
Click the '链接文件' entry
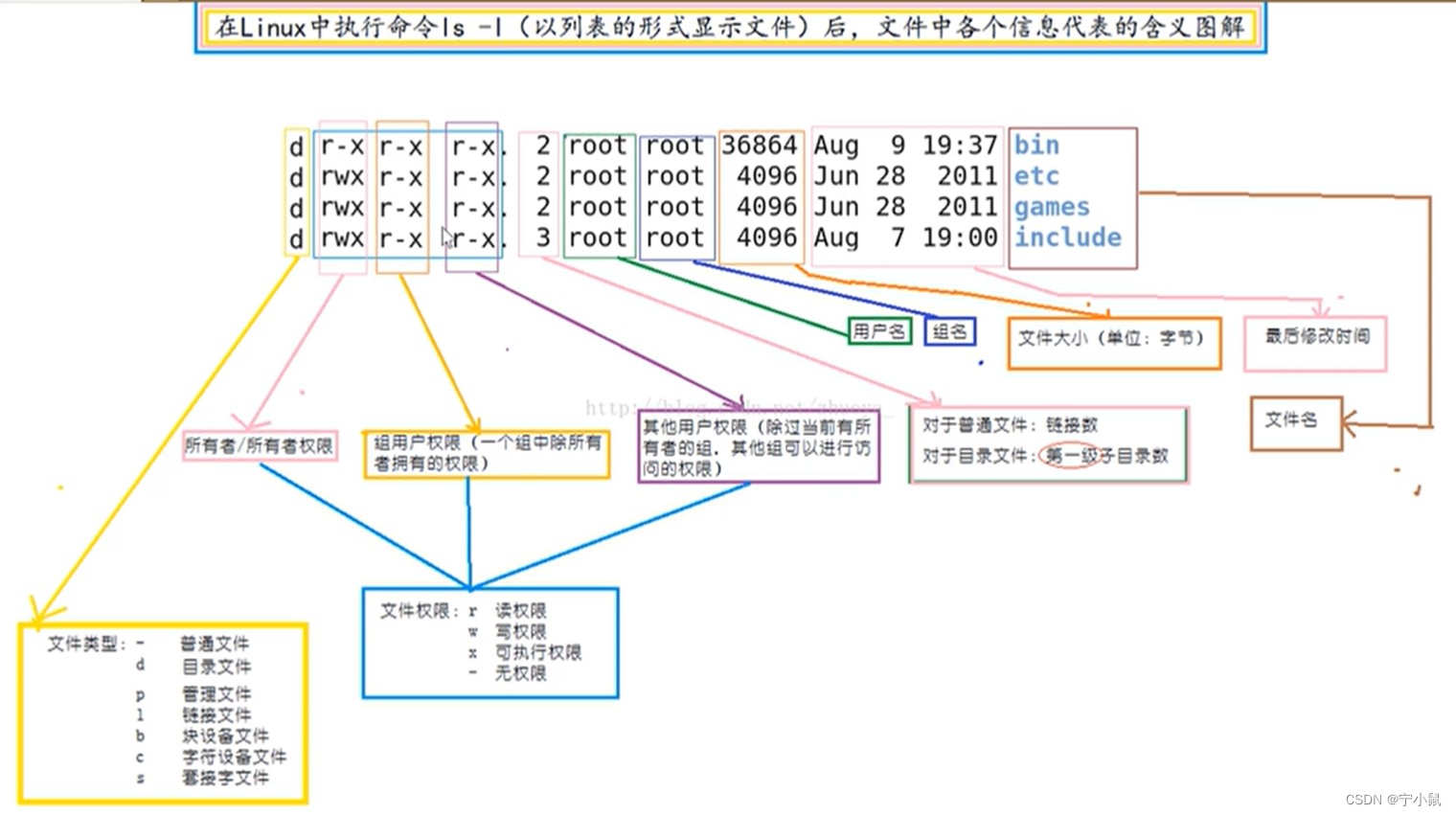(x=216, y=715)
